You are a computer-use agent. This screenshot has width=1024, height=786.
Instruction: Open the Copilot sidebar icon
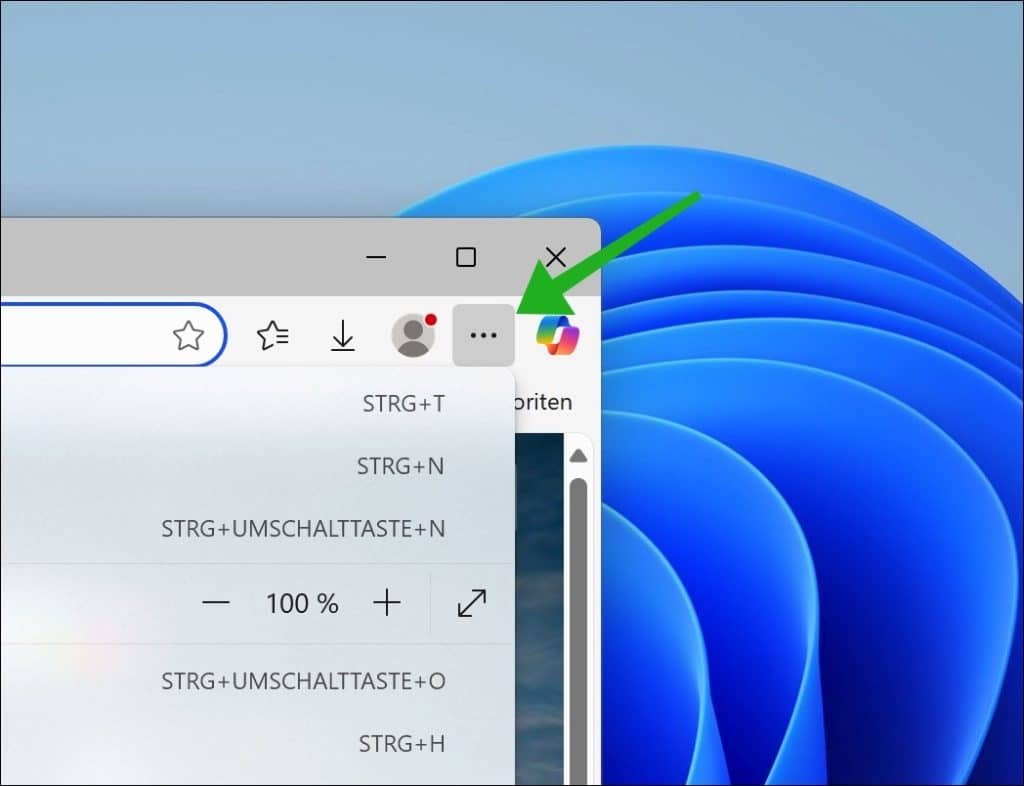point(557,336)
